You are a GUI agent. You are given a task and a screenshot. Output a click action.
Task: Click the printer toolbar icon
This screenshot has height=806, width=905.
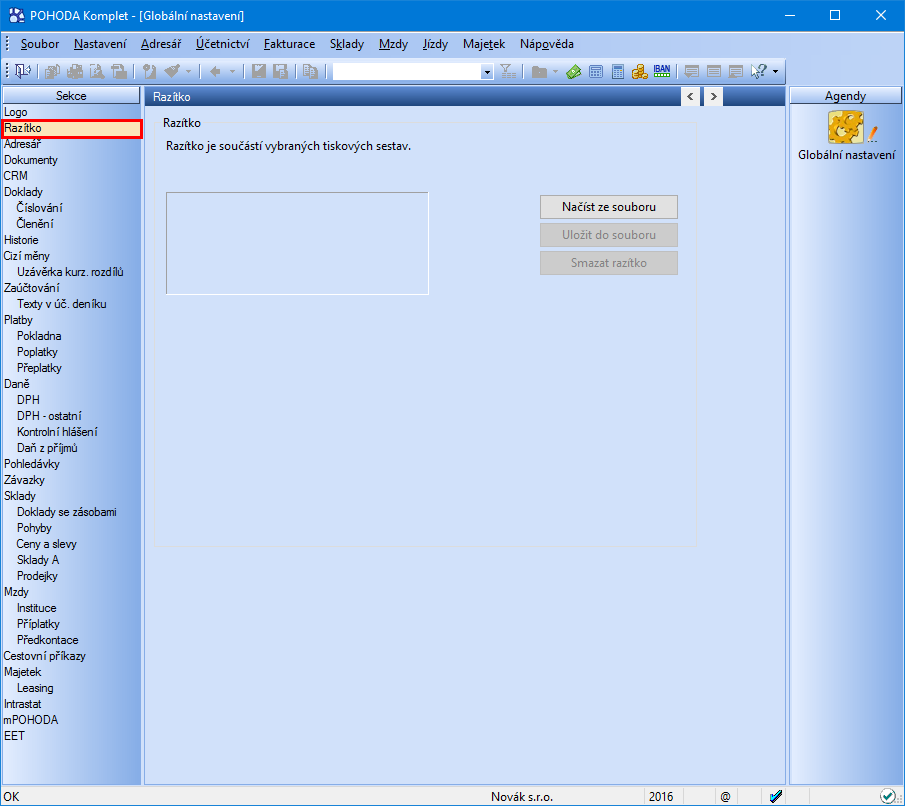(75, 71)
